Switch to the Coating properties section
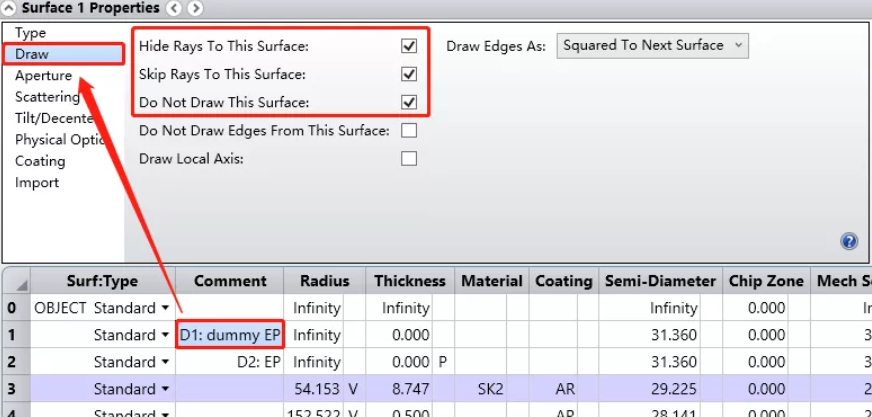The width and height of the screenshot is (872, 417). tap(40, 161)
